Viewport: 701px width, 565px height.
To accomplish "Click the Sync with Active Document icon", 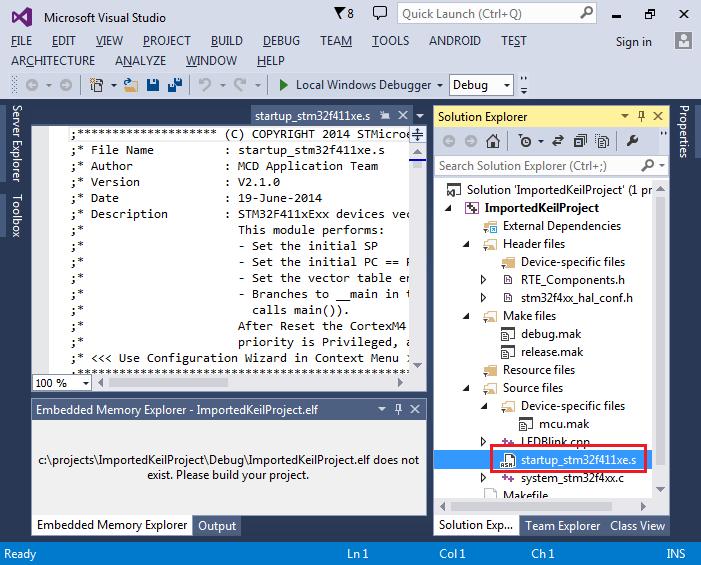I will coord(555,141).
